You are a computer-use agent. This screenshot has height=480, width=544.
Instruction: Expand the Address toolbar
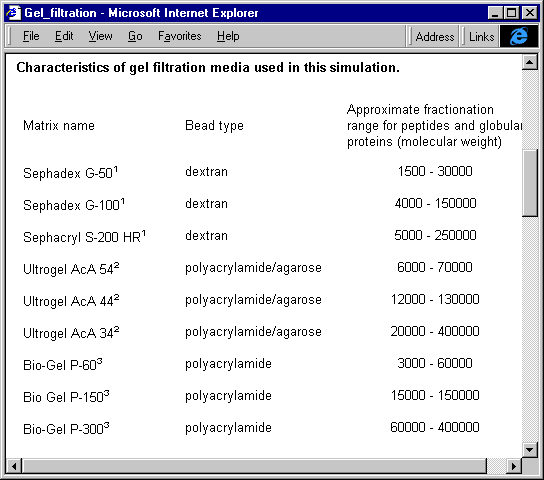[x=434, y=36]
